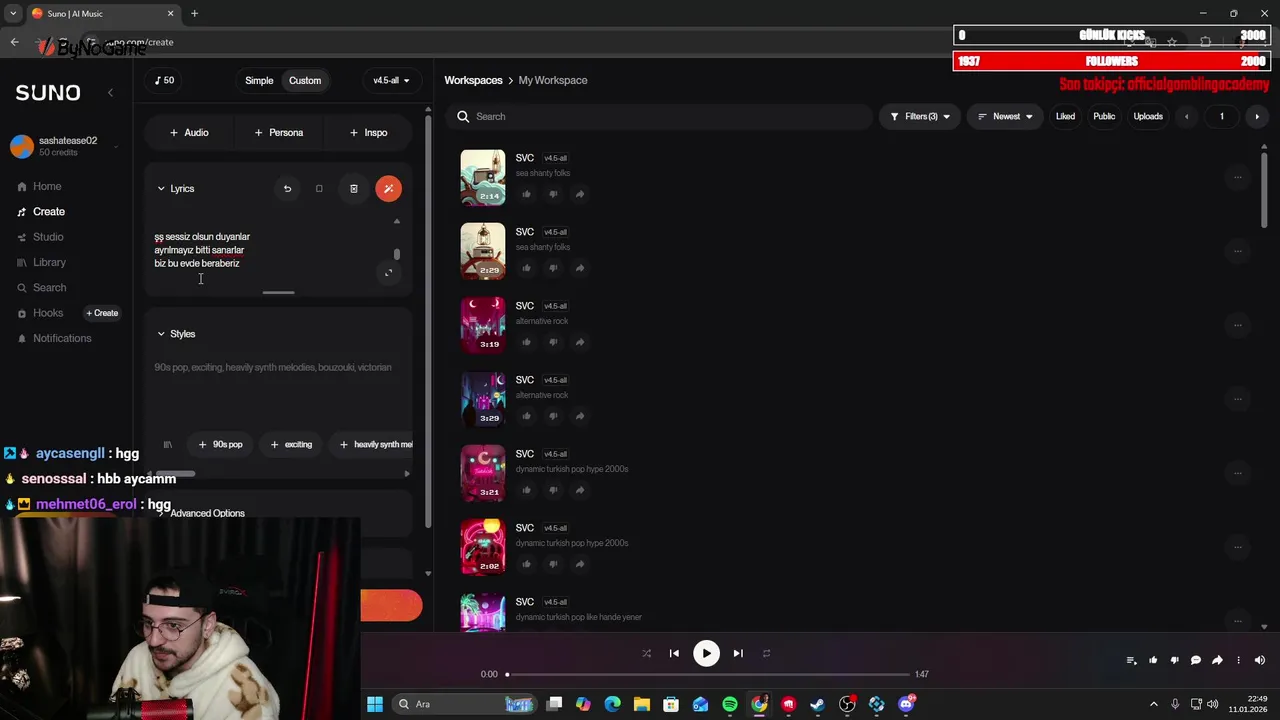The height and width of the screenshot is (720, 1280).
Task: Delete lyrics using the trash icon
Action: click(353, 188)
